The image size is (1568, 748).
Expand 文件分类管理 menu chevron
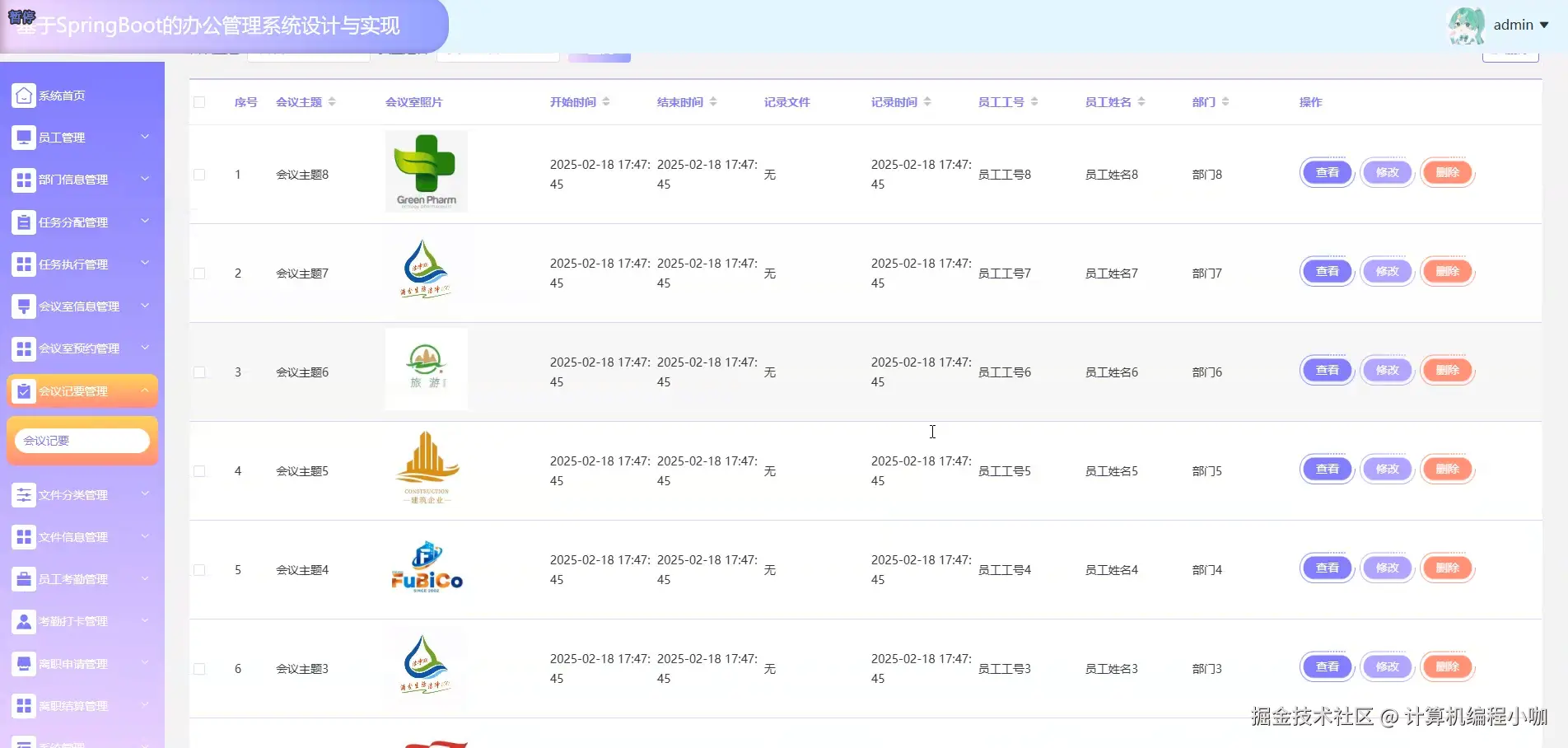pyautogui.click(x=145, y=493)
